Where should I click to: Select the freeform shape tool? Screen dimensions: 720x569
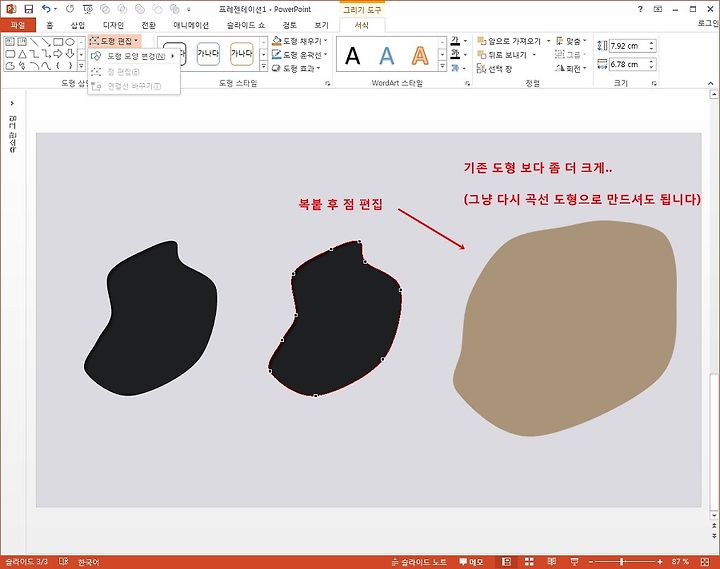click(x=10, y=66)
